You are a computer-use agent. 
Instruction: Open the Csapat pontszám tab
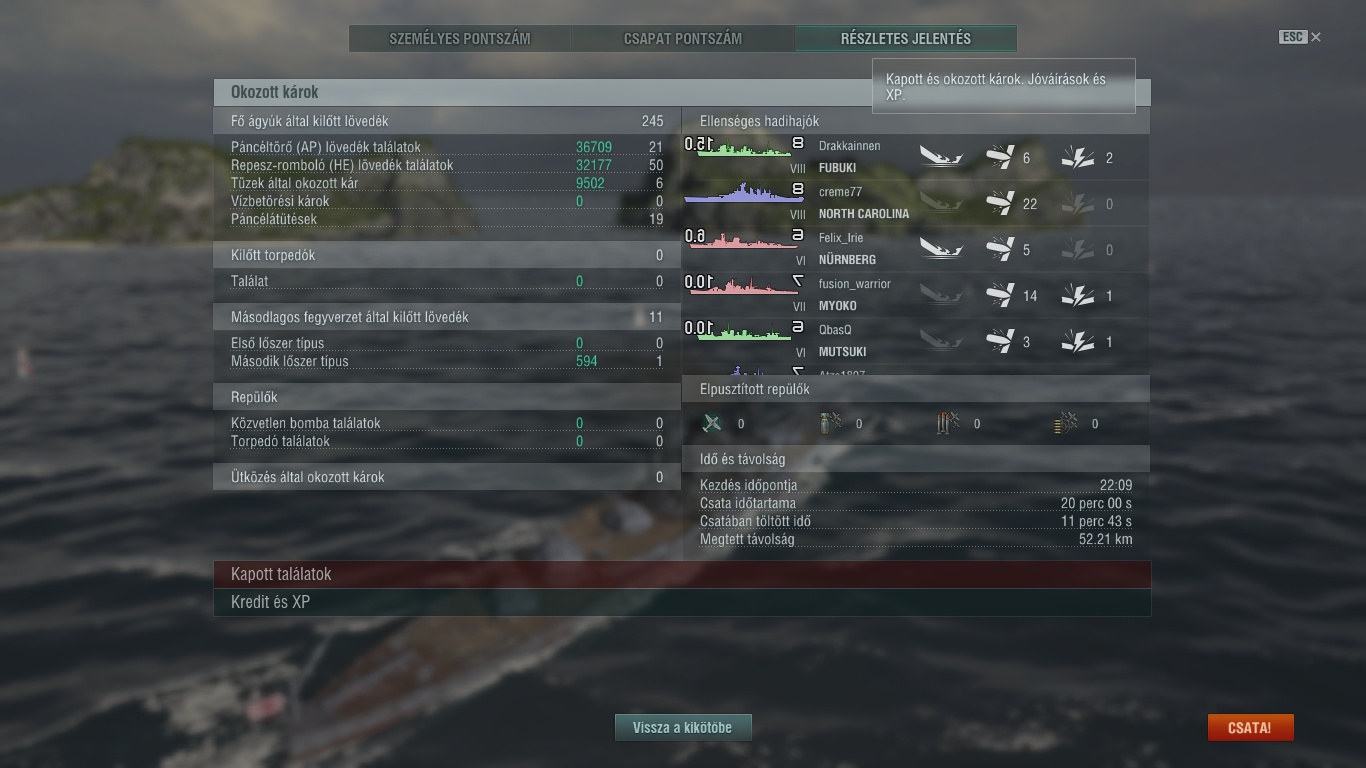click(x=683, y=39)
